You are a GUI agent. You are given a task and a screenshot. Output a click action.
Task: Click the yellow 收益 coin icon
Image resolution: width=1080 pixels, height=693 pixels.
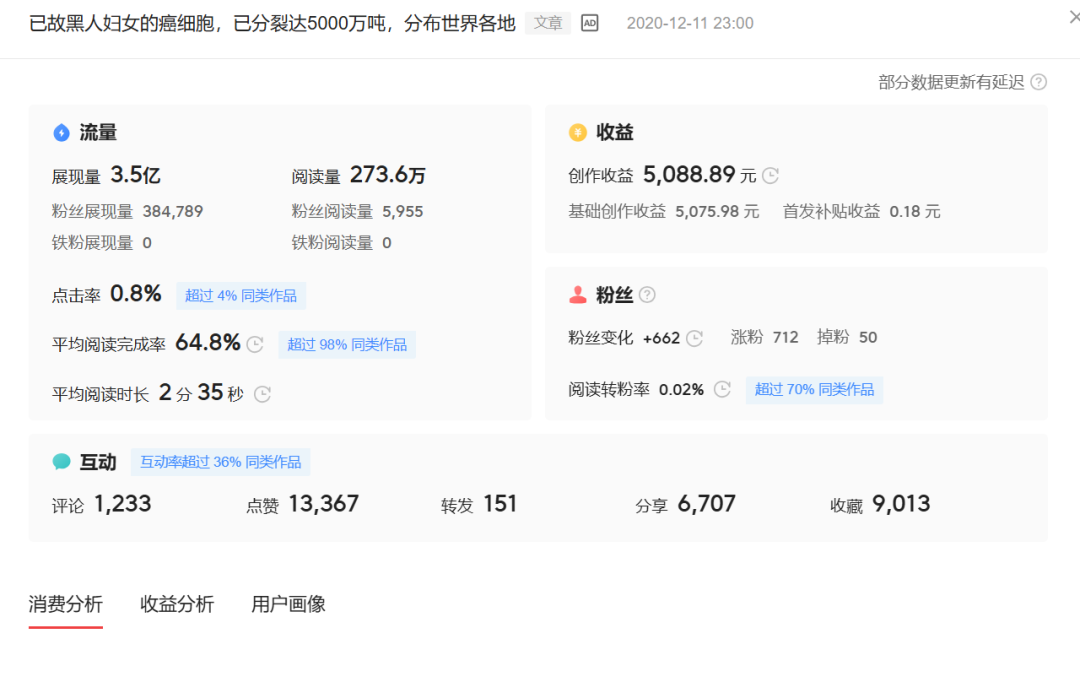pyautogui.click(x=577, y=132)
